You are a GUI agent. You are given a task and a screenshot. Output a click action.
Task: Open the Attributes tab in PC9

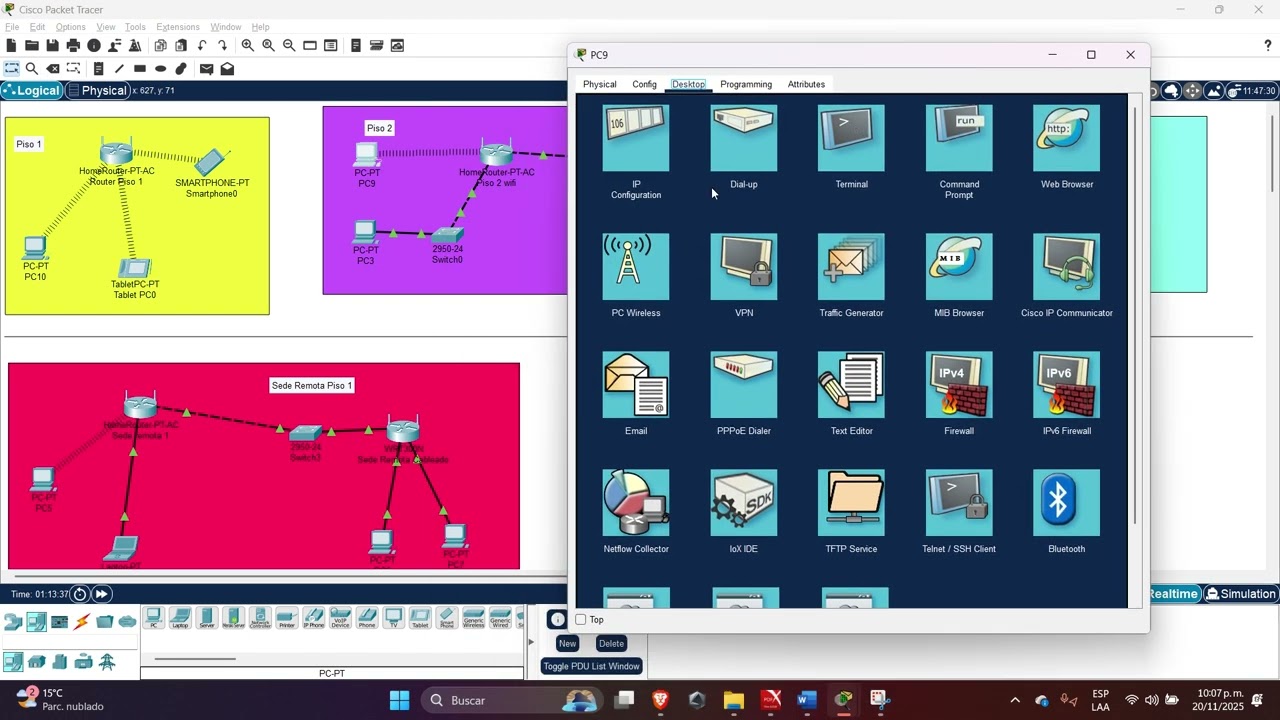(806, 84)
